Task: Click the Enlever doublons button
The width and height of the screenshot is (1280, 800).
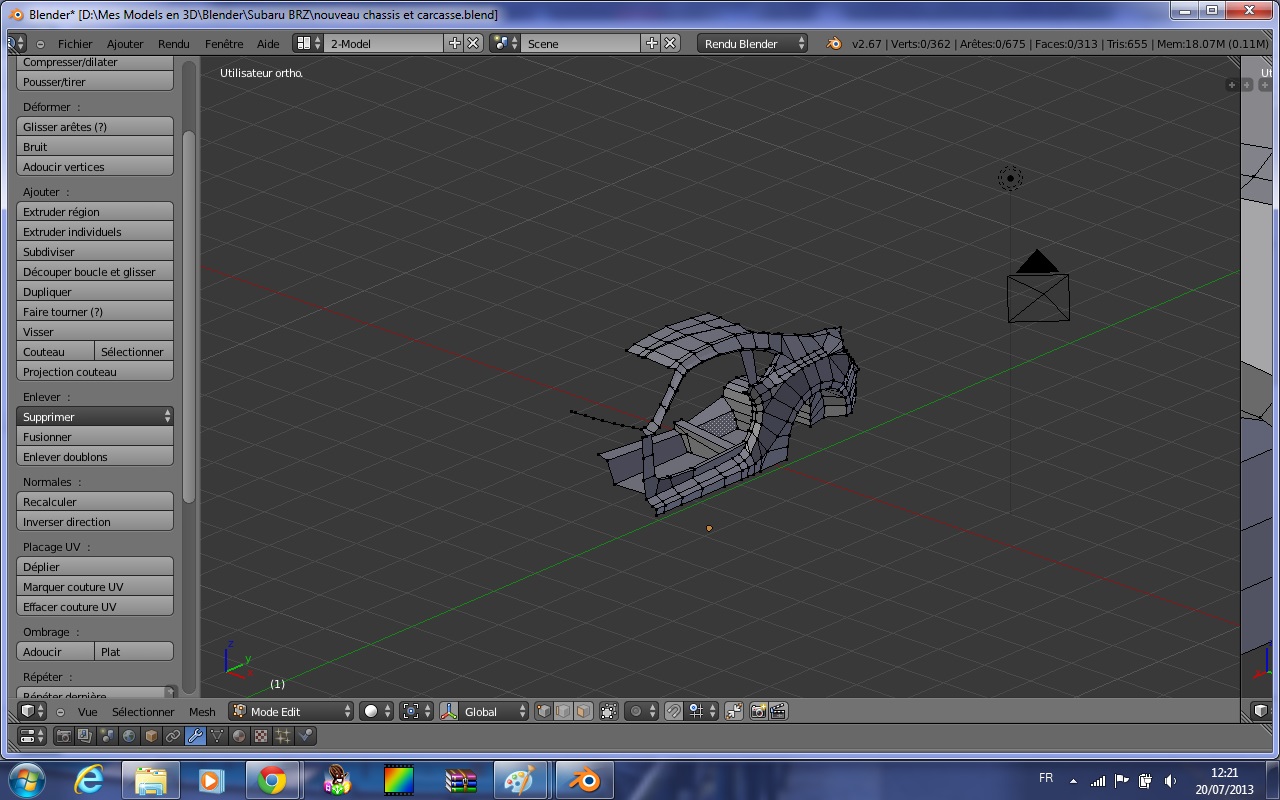Action: pyautogui.click(x=95, y=456)
